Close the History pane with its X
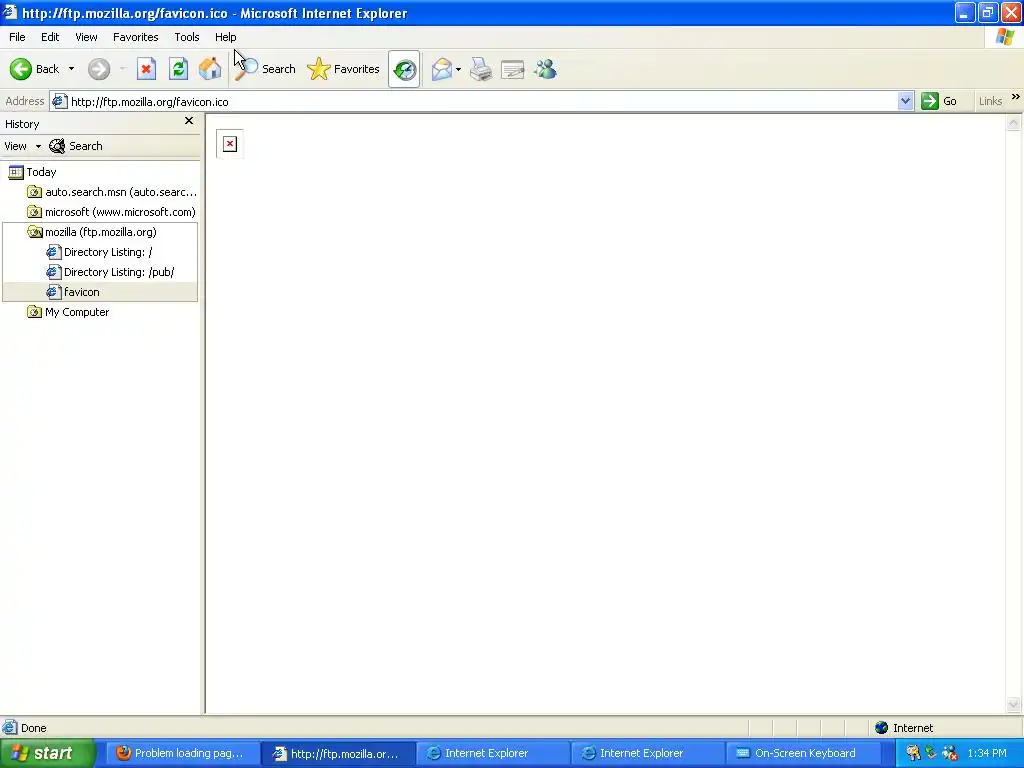 tap(189, 121)
